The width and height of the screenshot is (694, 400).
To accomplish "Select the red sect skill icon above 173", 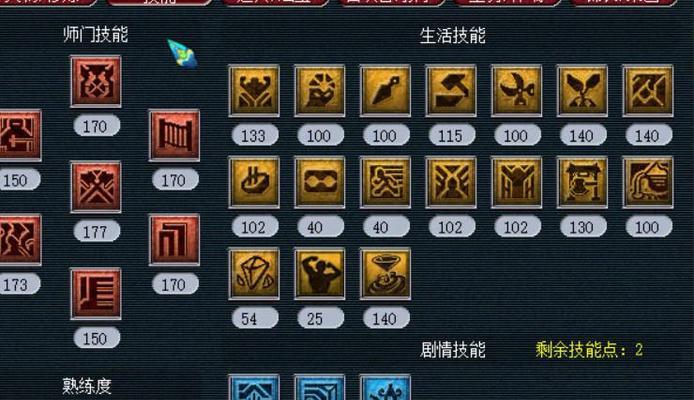I will [18, 239].
